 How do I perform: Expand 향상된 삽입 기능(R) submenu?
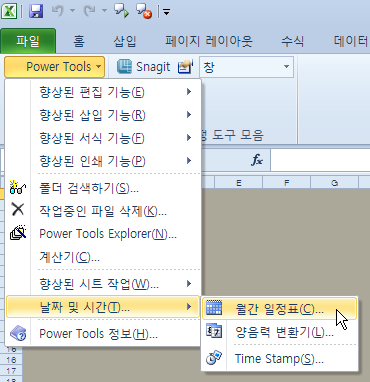click(x=103, y=115)
